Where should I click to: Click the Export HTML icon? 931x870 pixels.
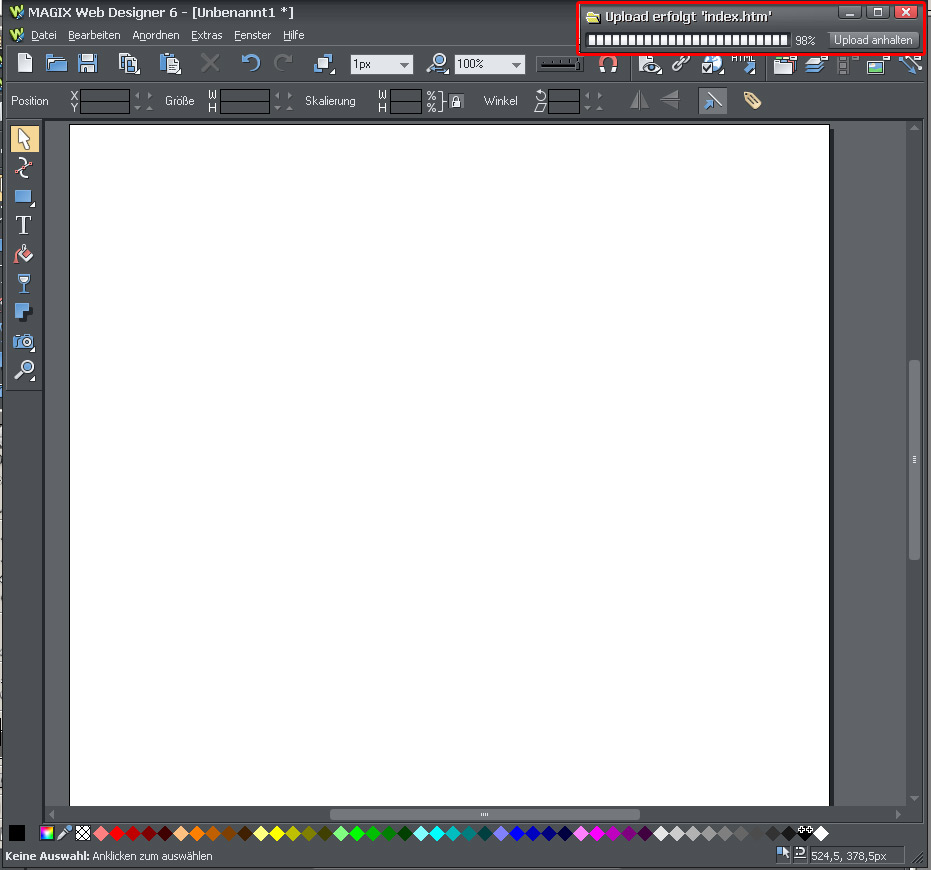(745, 64)
